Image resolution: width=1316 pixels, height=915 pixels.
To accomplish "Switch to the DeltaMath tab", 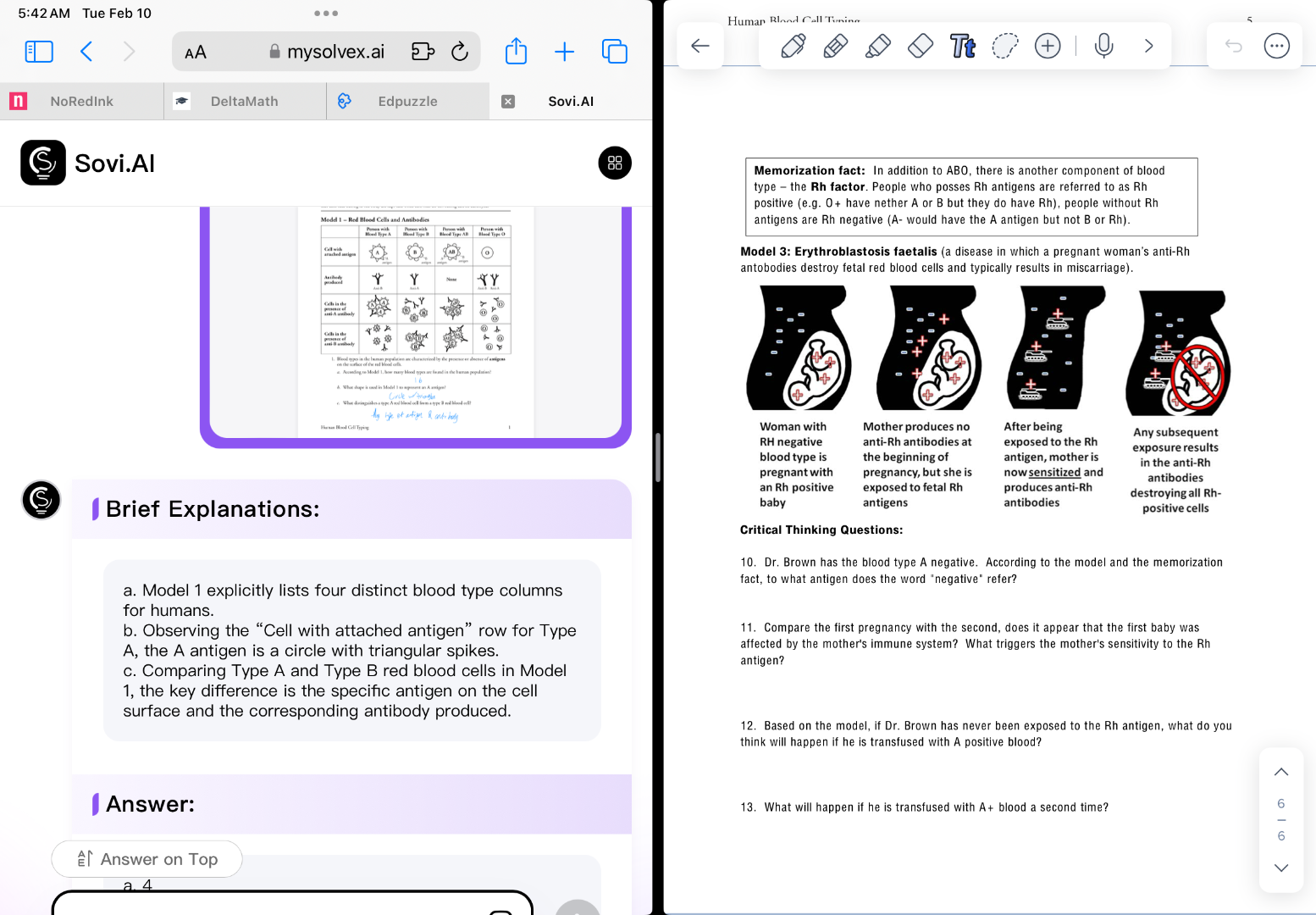I will [x=244, y=101].
